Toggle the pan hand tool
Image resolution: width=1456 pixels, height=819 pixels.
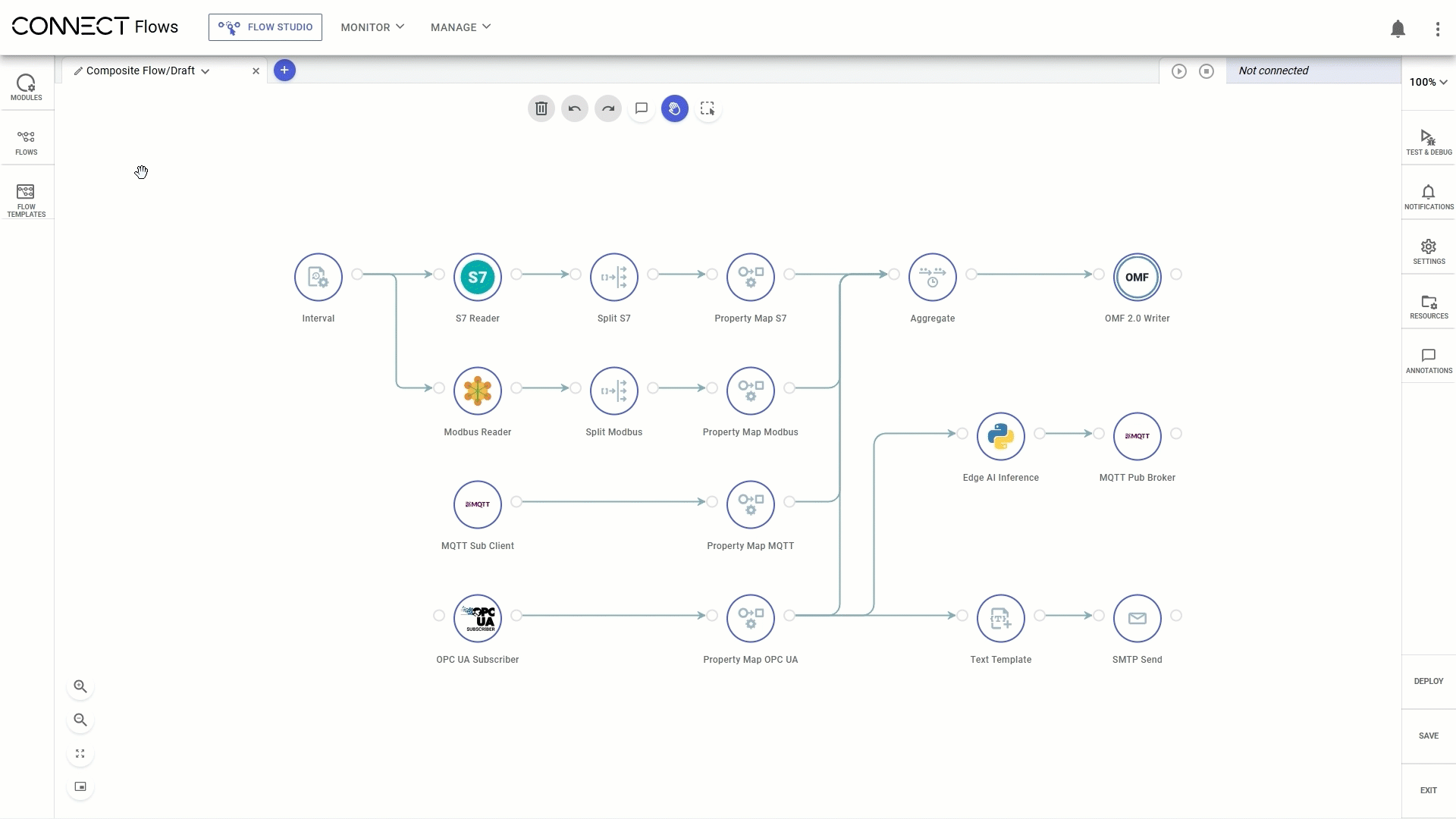[x=675, y=108]
